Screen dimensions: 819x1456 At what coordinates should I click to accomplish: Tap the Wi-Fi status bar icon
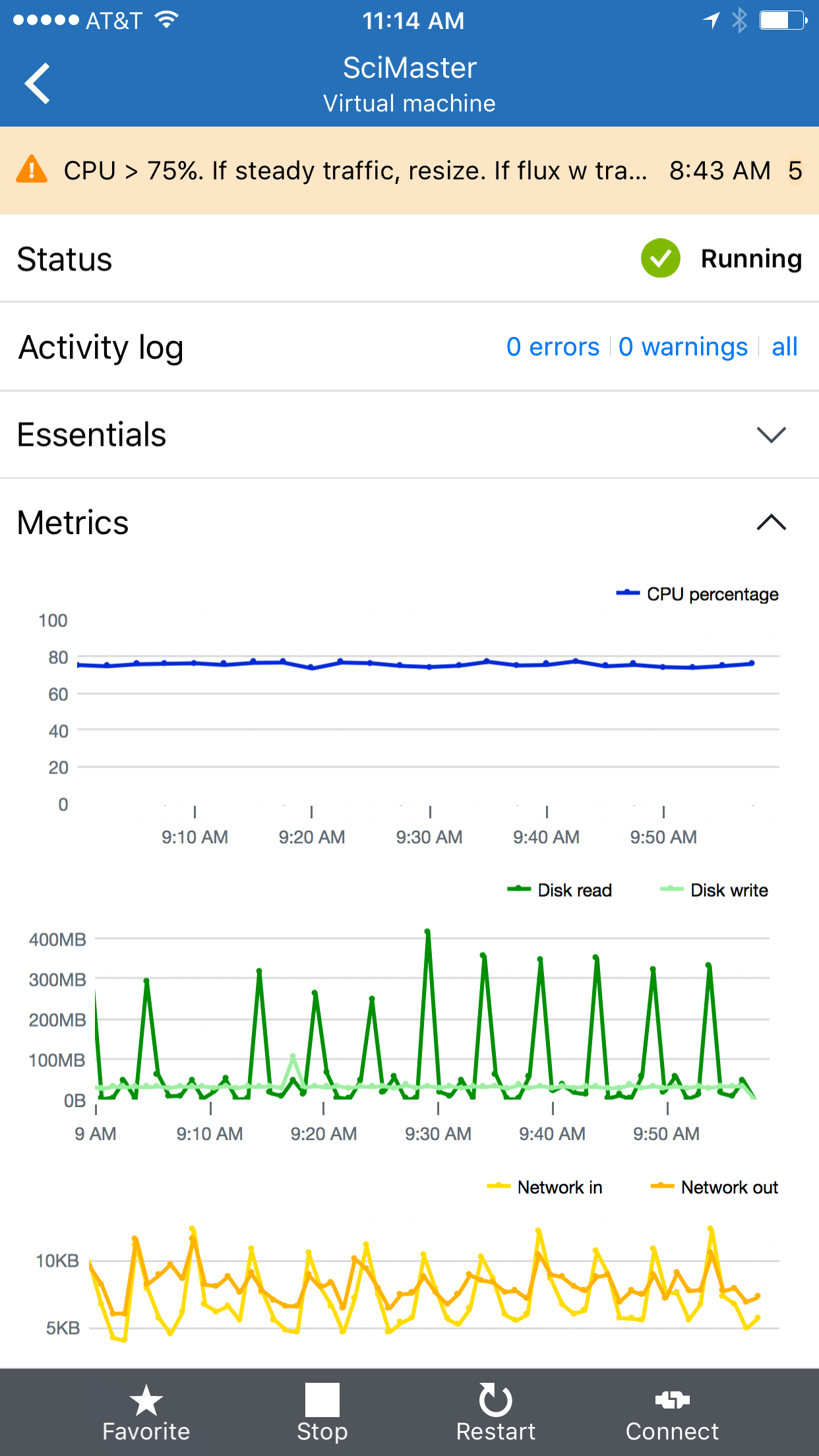coord(166,20)
